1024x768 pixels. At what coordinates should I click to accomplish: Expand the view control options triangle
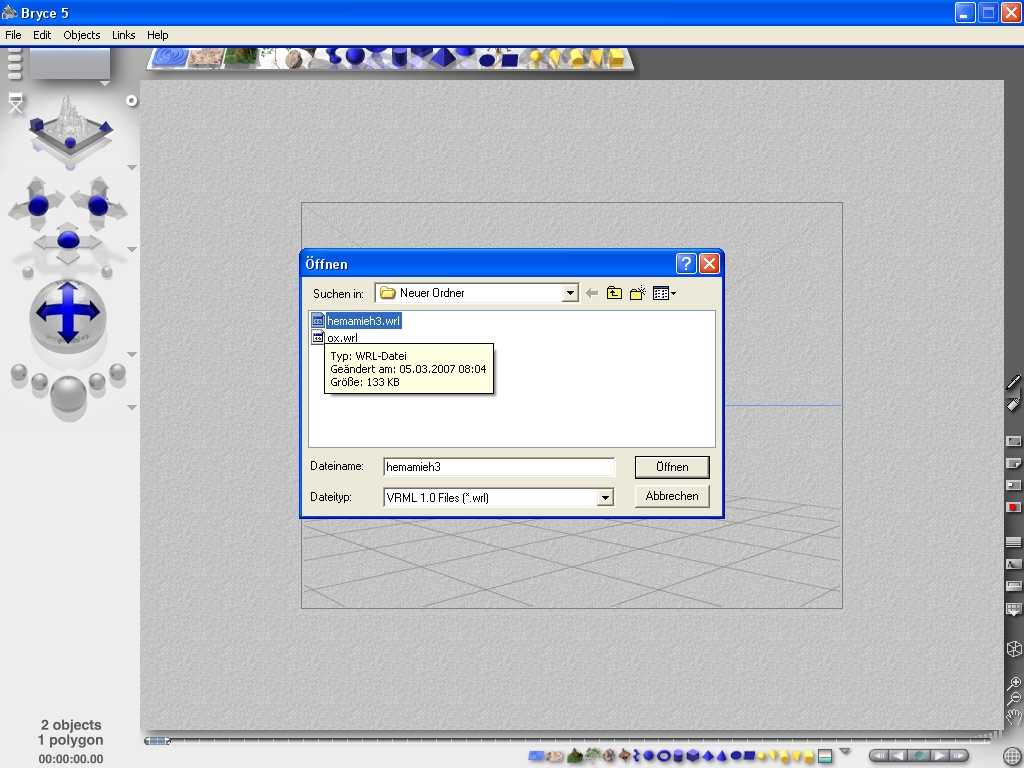pyautogui.click(x=131, y=168)
